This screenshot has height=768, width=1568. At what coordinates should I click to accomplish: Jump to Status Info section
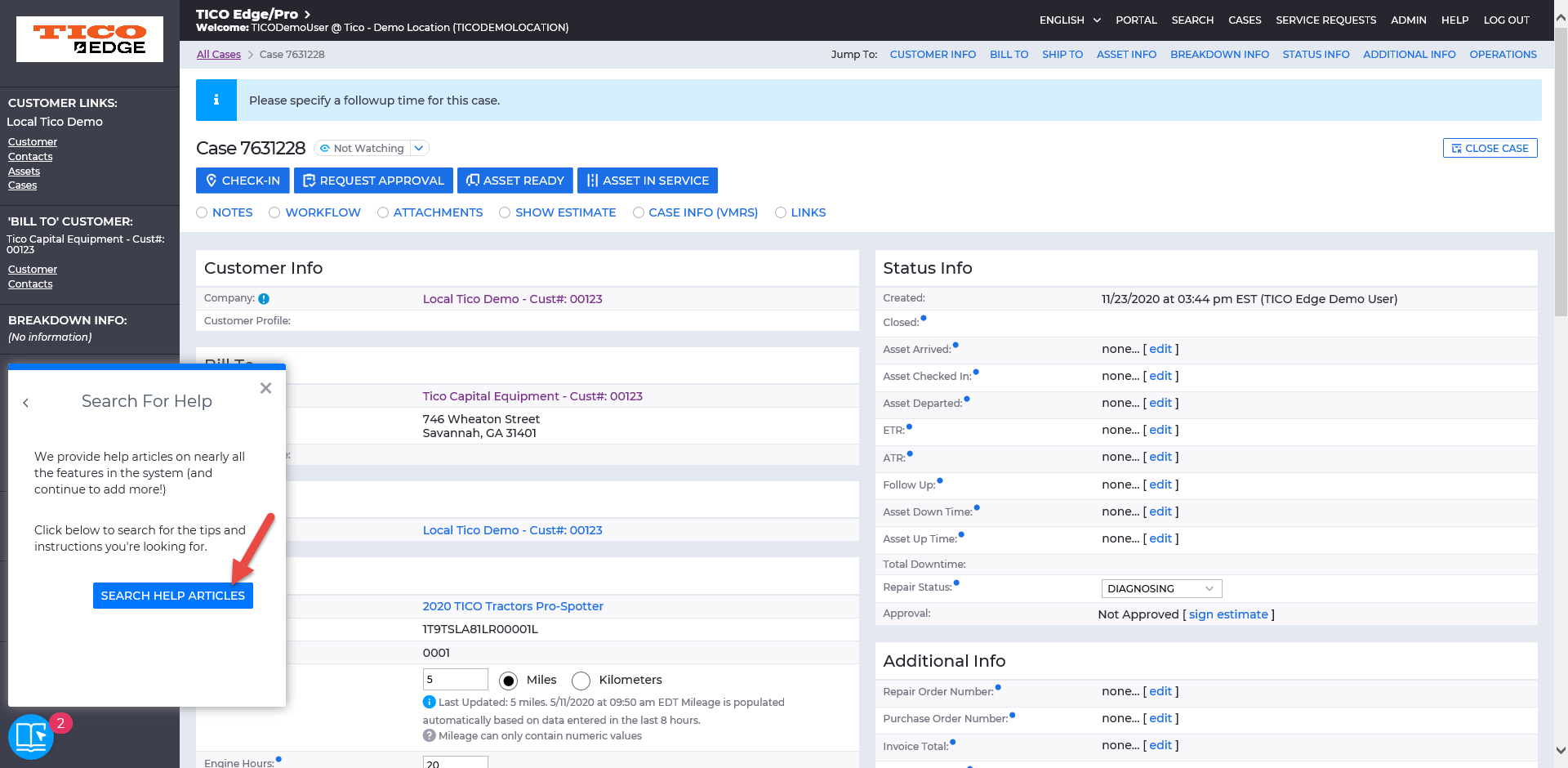pos(1316,54)
